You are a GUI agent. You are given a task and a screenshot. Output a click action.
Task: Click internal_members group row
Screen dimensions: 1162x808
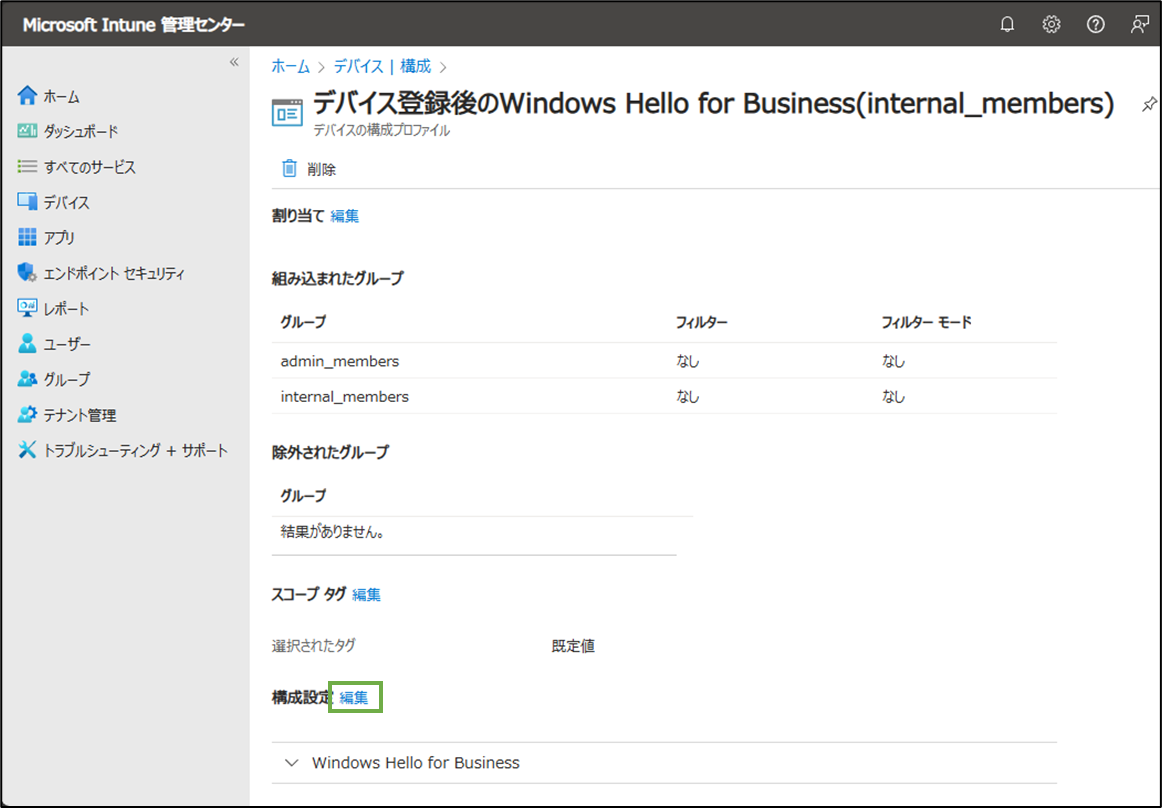point(664,397)
